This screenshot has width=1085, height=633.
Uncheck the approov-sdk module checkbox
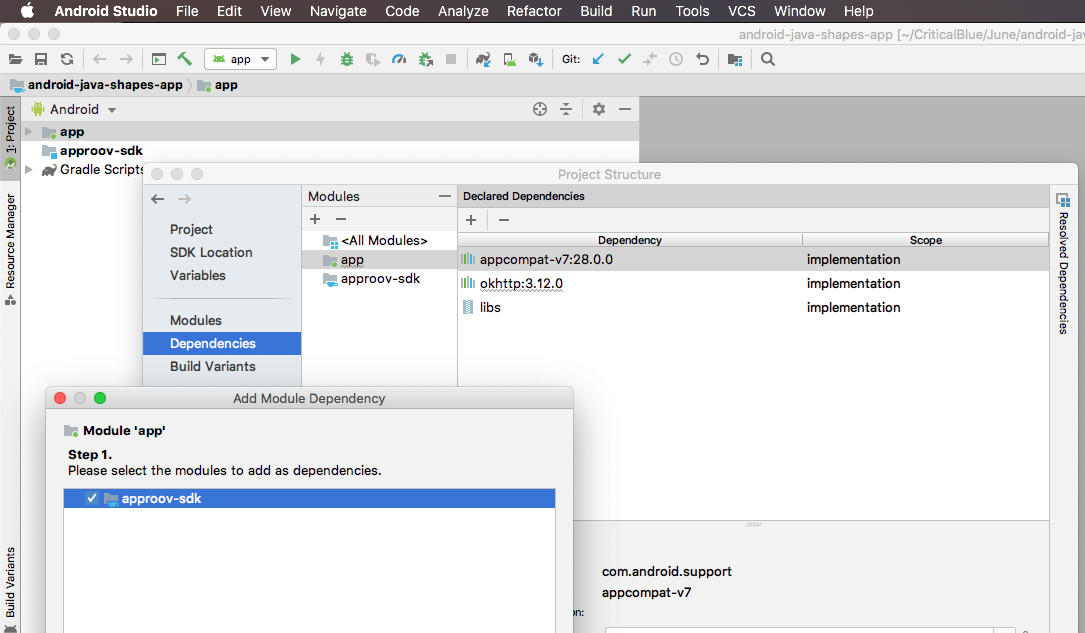(x=91, y=498)
